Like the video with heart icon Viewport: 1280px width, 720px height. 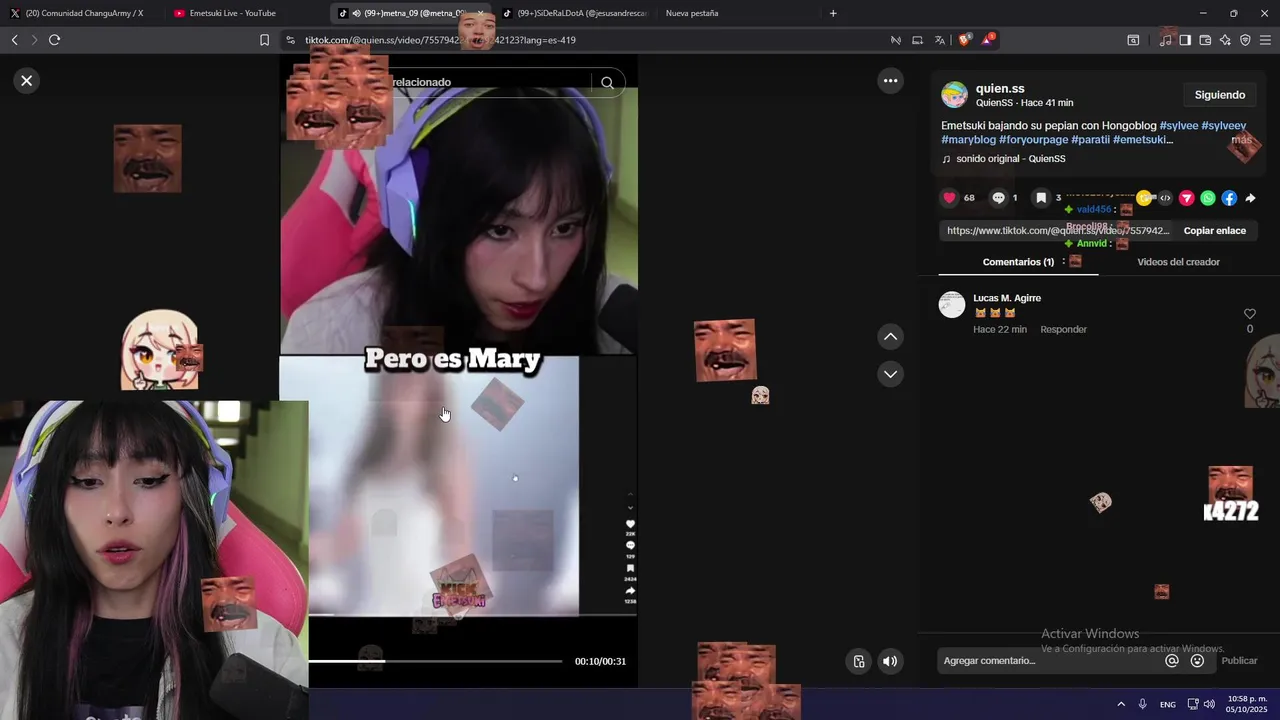(949, 198)
